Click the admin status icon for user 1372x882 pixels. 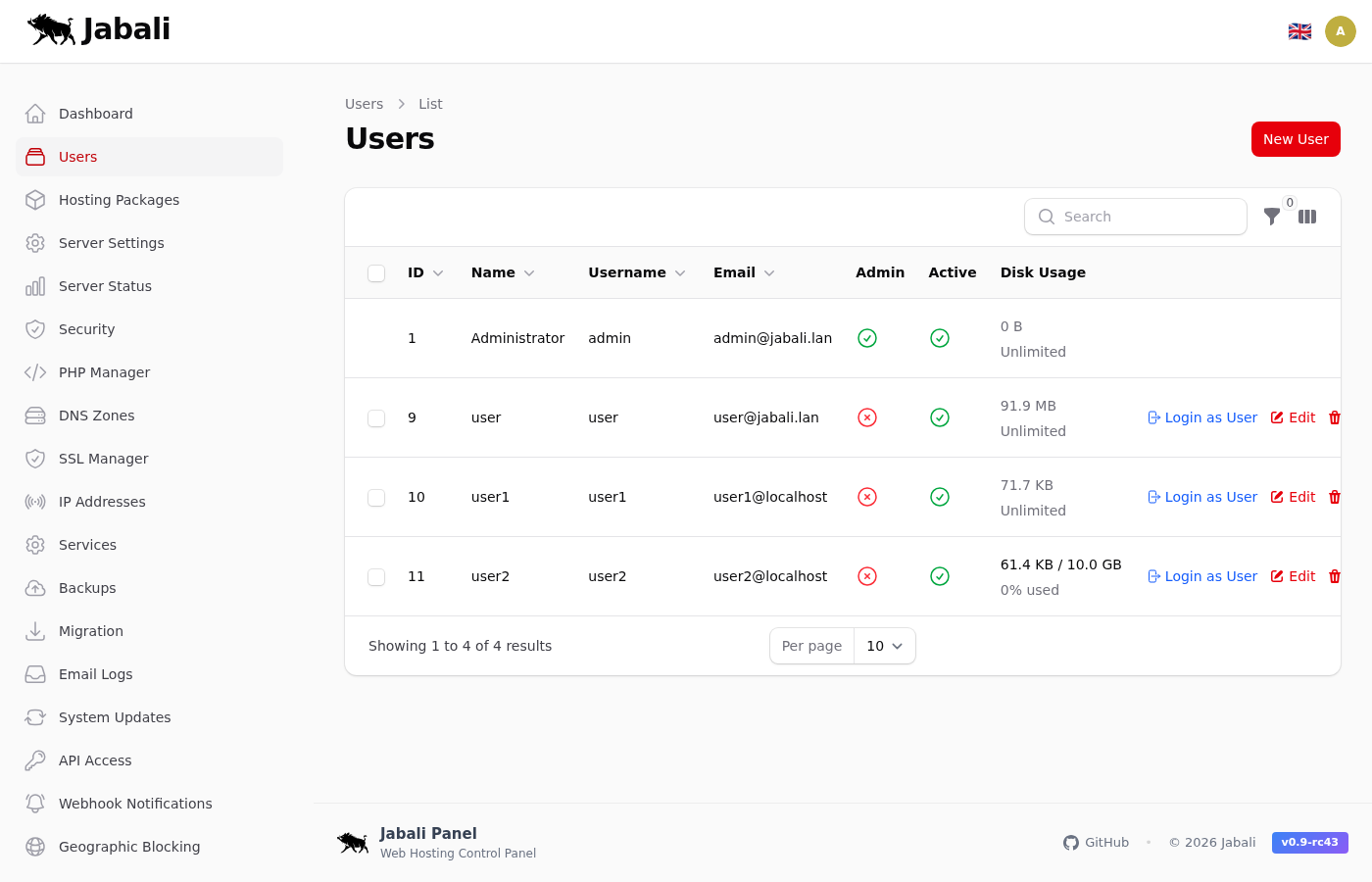click(867, 417)
